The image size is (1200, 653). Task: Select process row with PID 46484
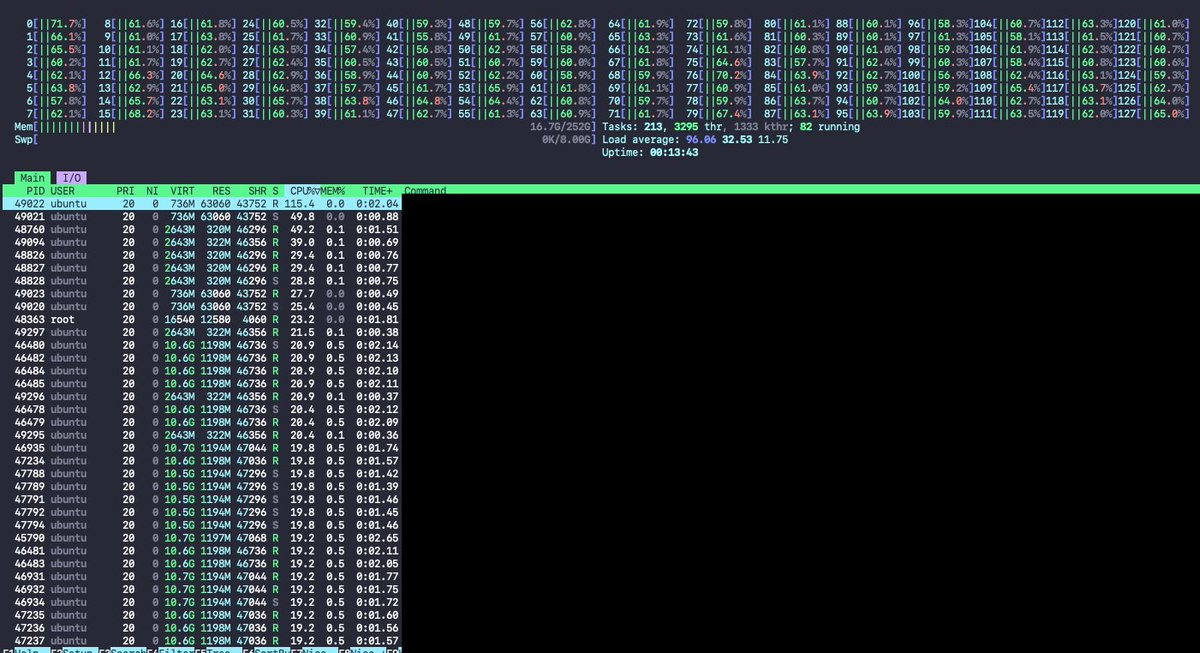200,372
